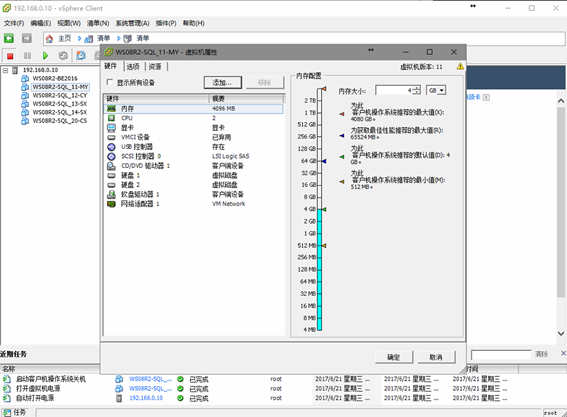
Task: Select the memory hardware icon row
Action: (x=193, y=108)
